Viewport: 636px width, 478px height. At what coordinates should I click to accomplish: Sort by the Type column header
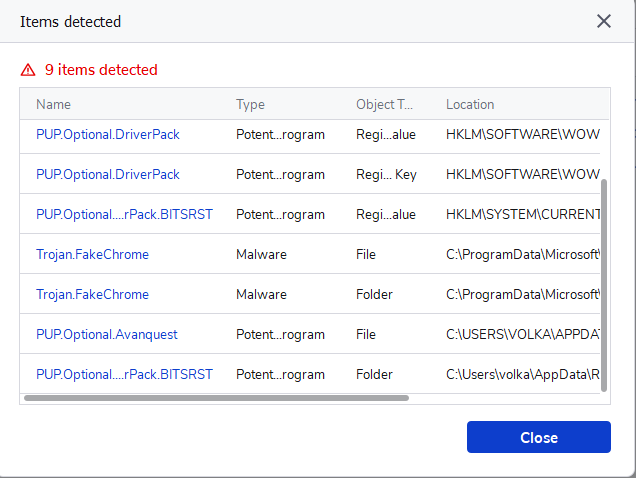250,104
